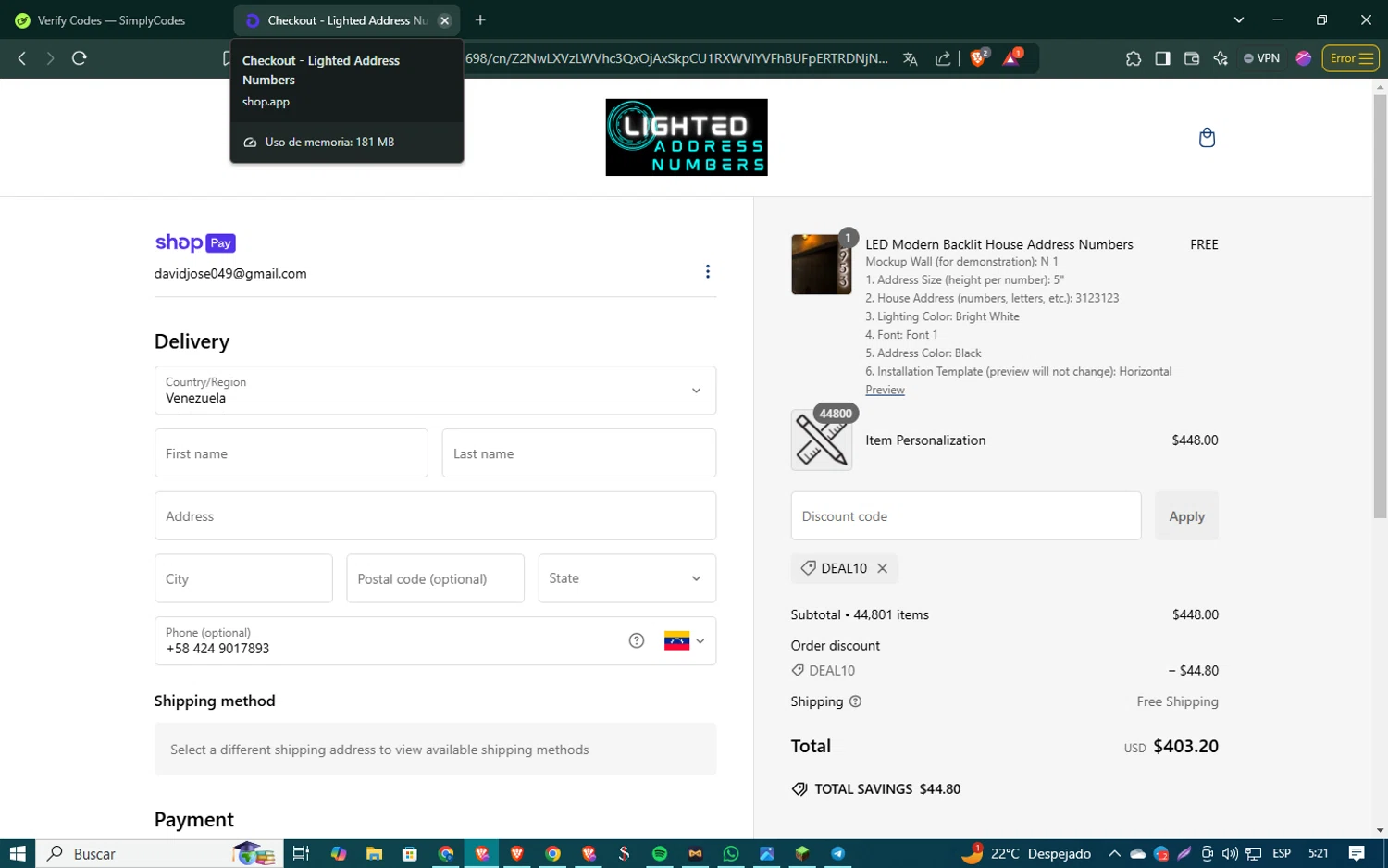Open the Windows Start menu

tap(18, 853)
